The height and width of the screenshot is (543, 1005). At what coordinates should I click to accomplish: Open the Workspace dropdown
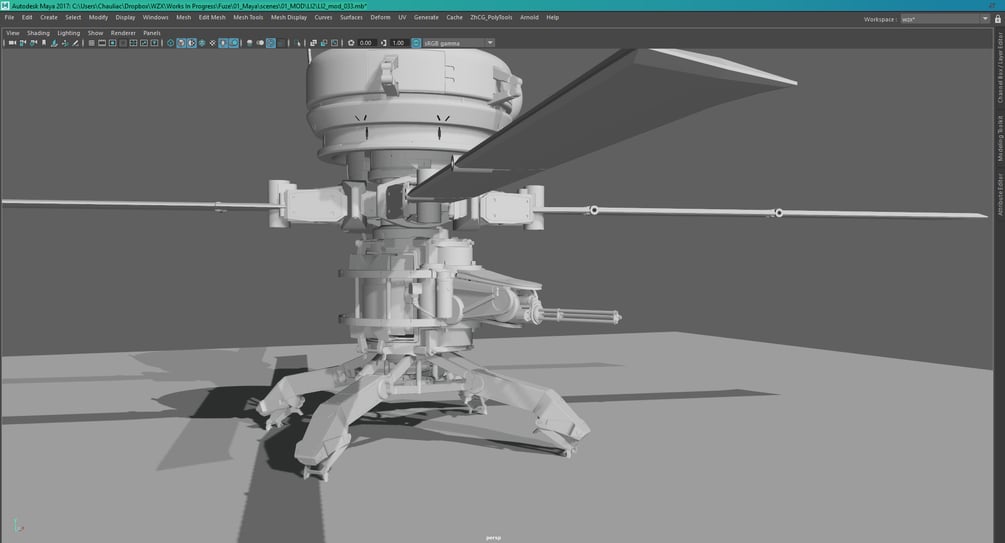pyautogui.click(x=945, y=19)
